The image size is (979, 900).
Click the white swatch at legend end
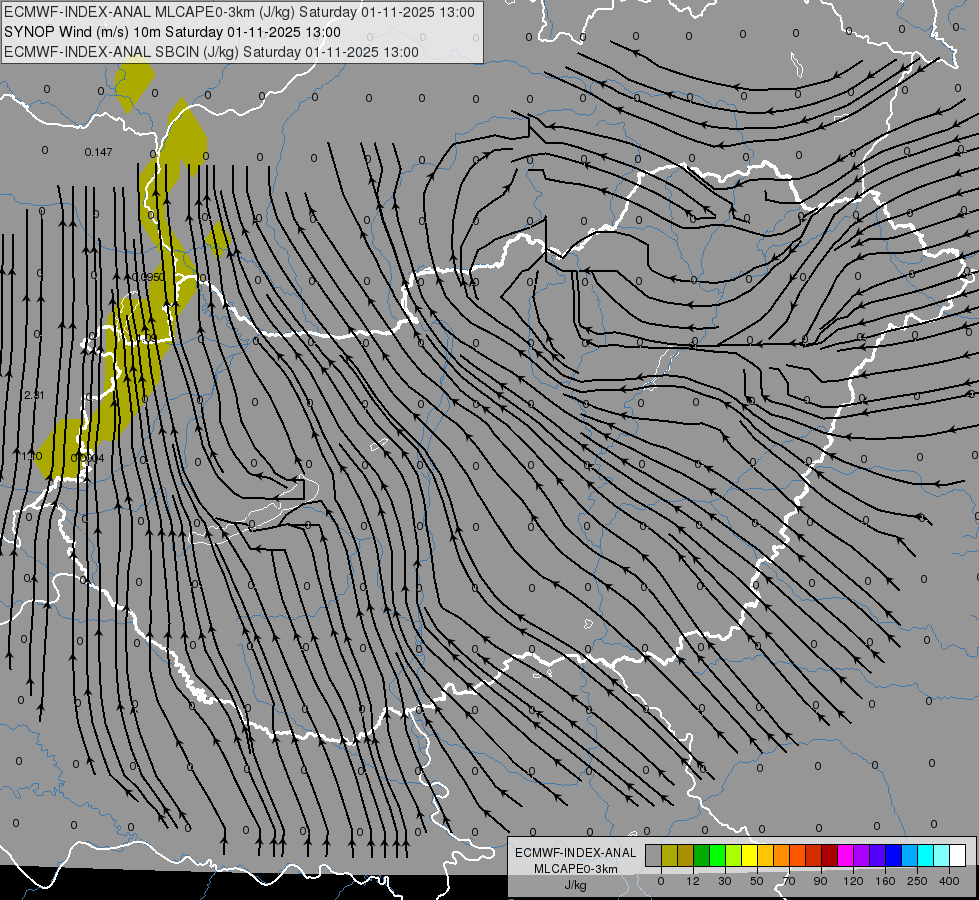click(958, 855)
